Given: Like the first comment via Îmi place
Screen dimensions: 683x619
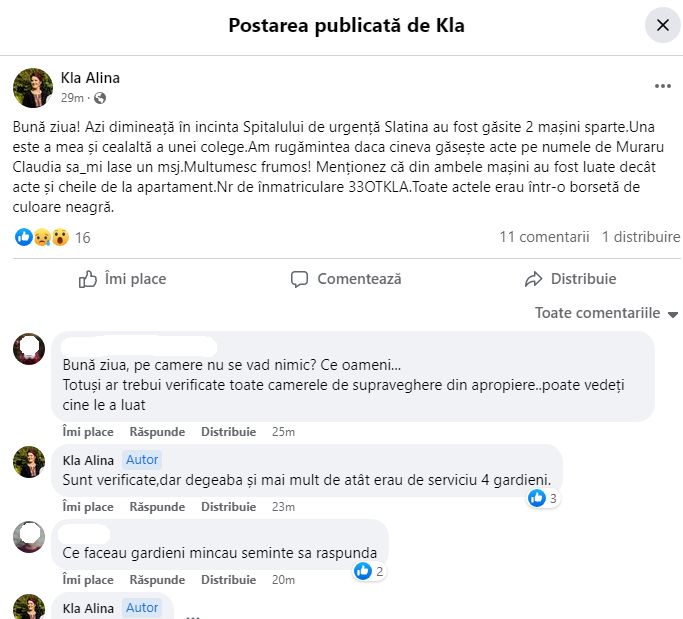Looking at the screenshot, I should [x=87, y=432].
